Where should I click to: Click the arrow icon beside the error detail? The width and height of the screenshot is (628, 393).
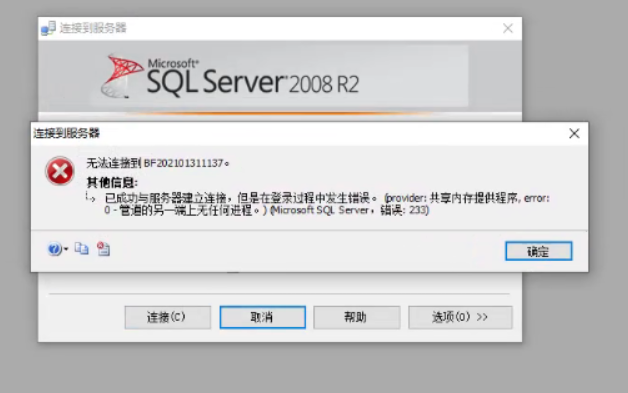[91, 197]
